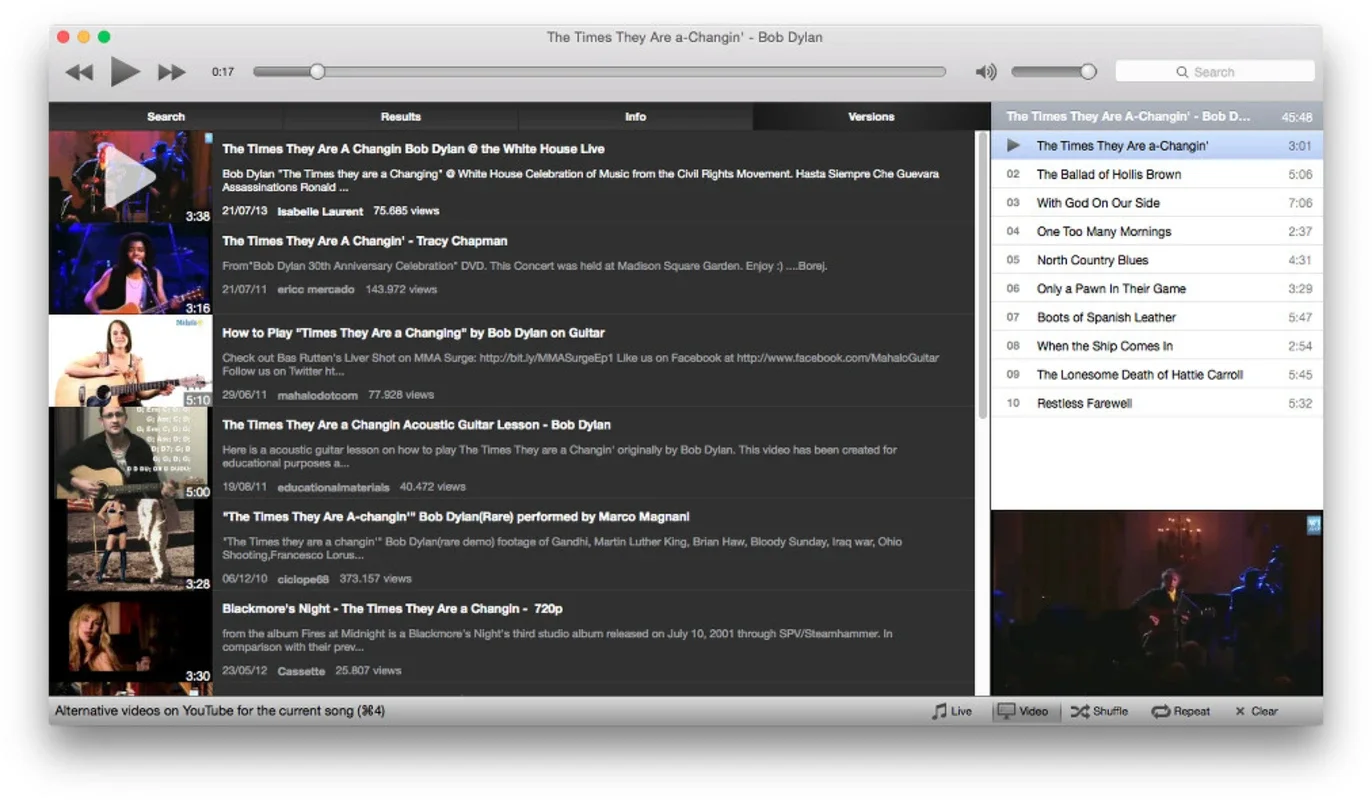Select 'The Times They Are A Changin Bob Dylan @ the White House Live'
Screen dimensions: 1372x800
[413, 149]
